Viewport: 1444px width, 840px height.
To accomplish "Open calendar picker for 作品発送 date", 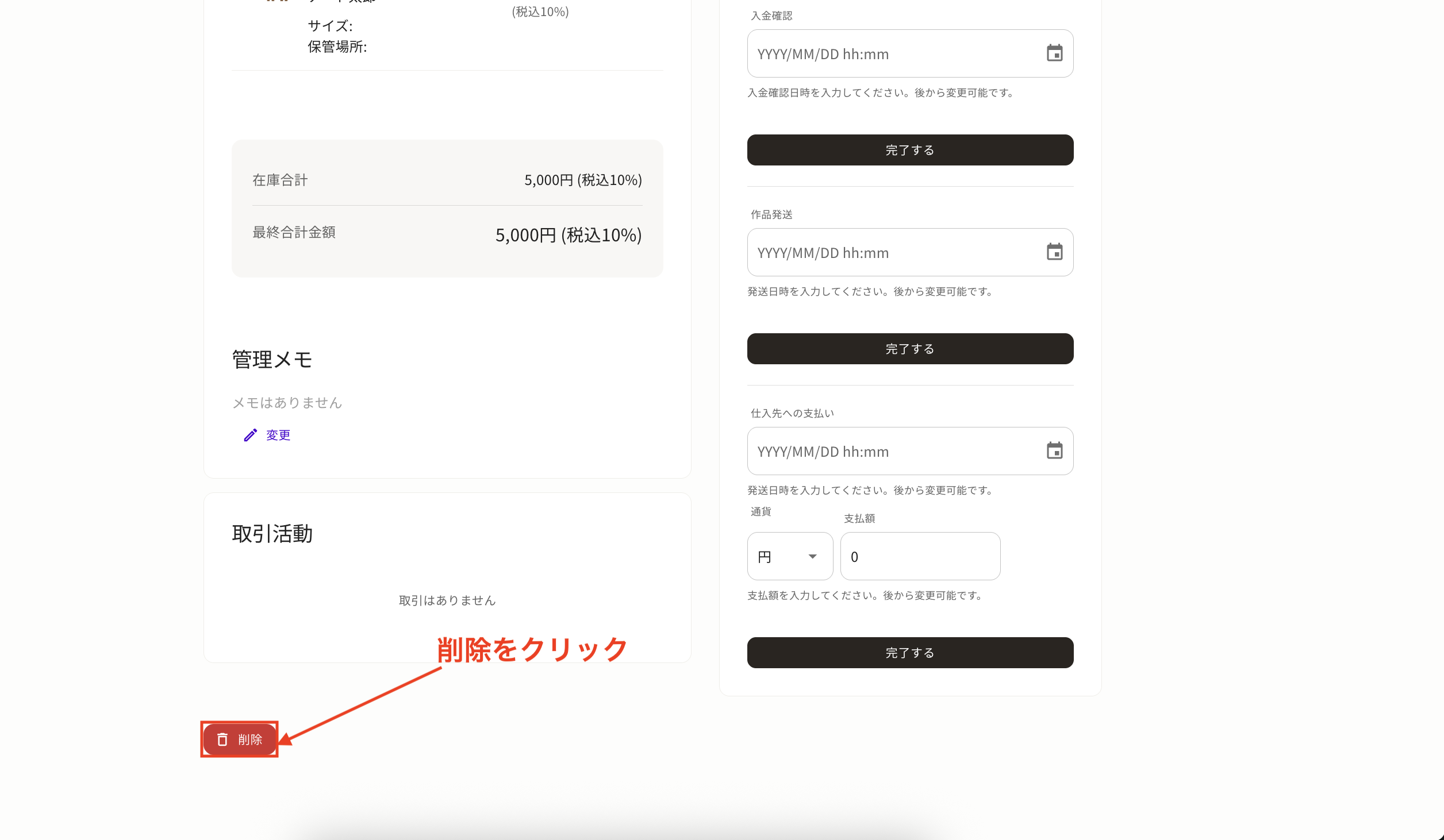I will [1054, 252].
